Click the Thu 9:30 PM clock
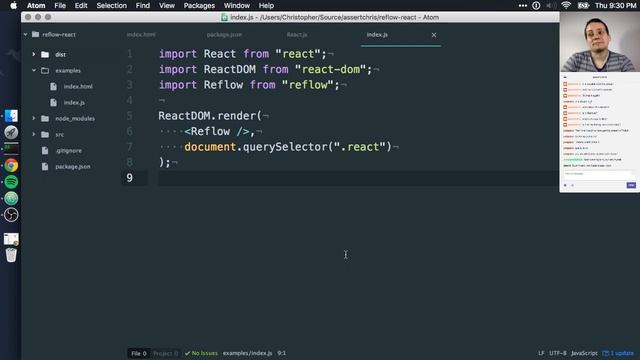Viewport: 640px width, 360px height. [x=616, y=6]
